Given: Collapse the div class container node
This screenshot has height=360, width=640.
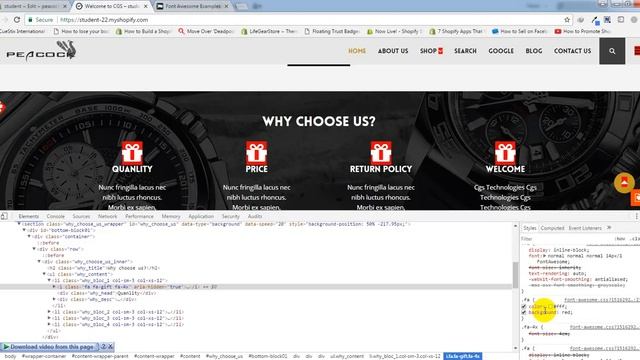Looking at the screenshot, I should point(29,237).
